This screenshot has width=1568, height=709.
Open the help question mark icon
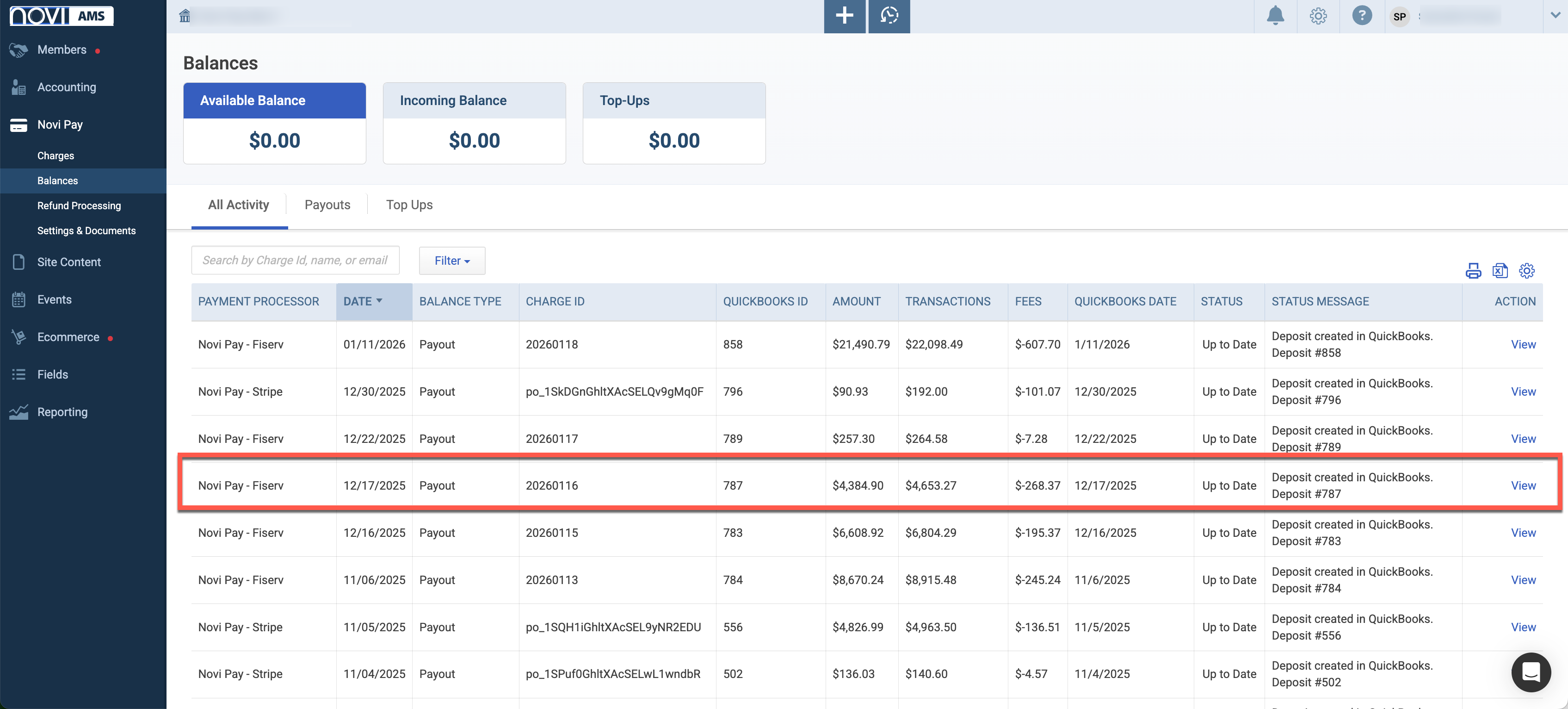point(1362,16)
